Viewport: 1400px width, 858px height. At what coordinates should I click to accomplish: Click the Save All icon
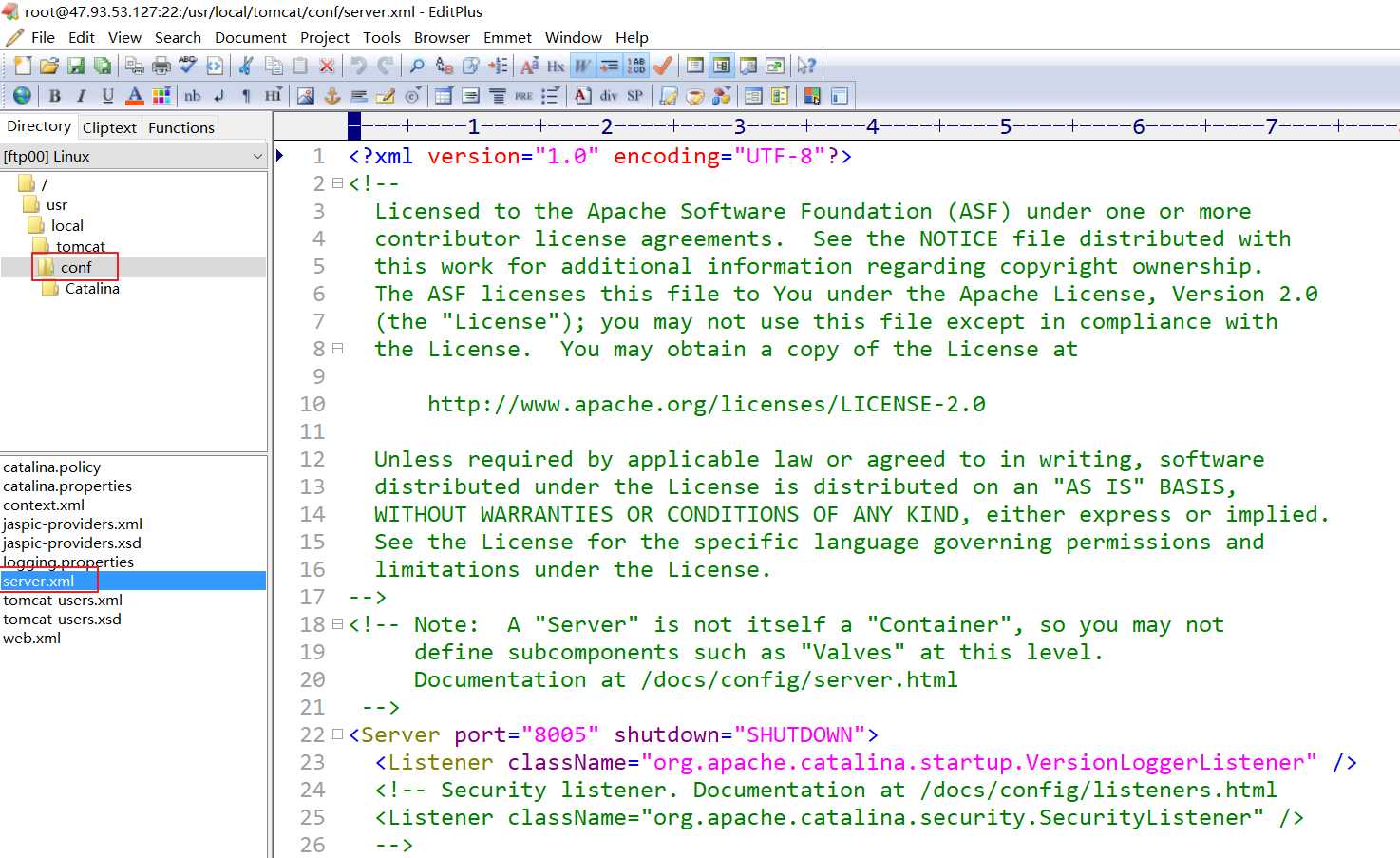coord(102,66)
